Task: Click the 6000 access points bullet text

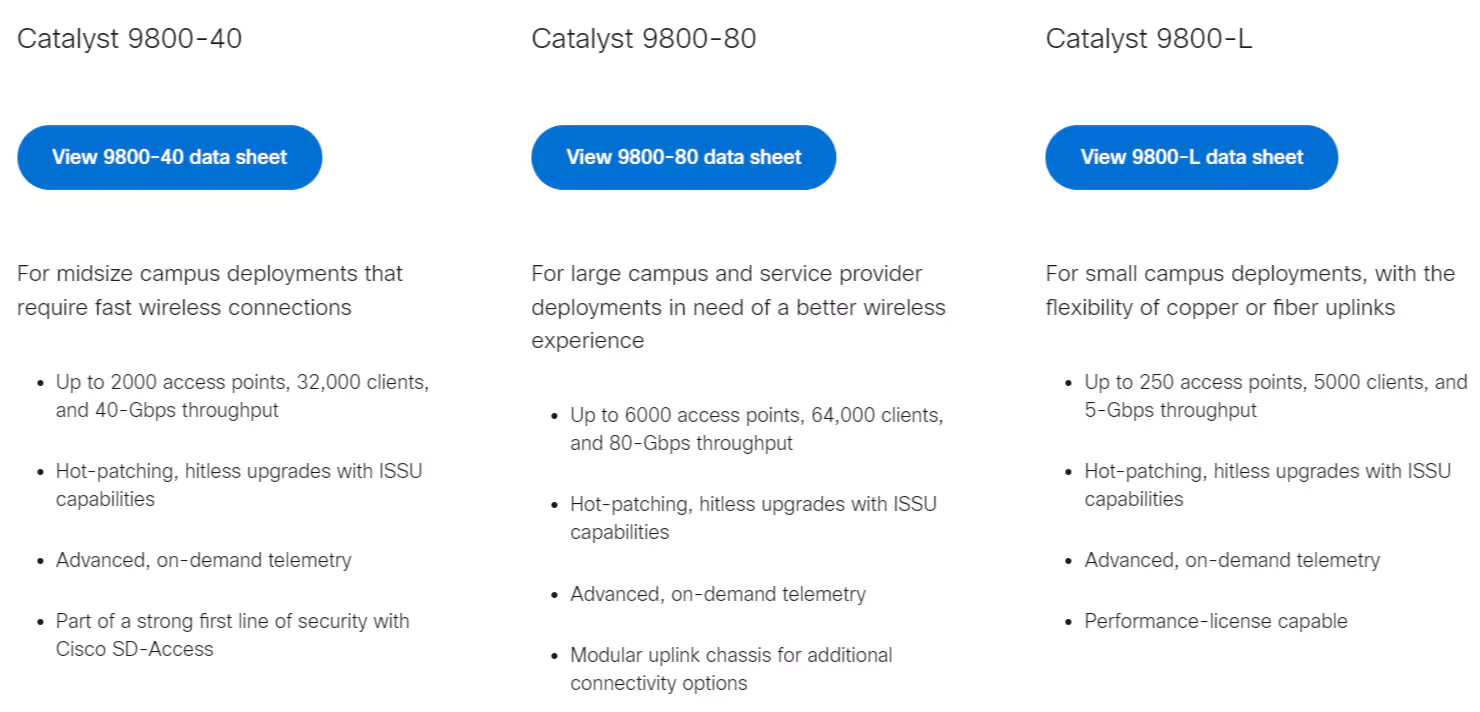Action: (756, 429)
